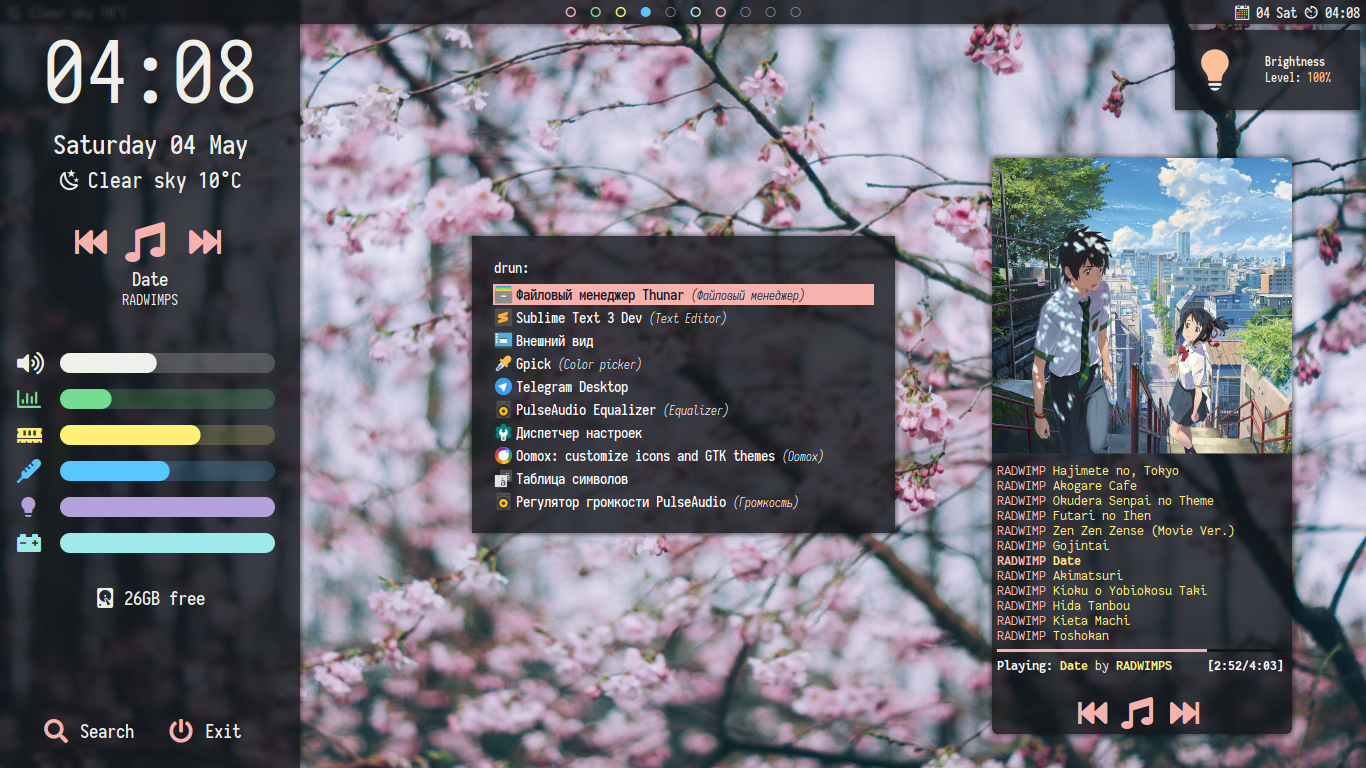Screen dimensions: 1366x768
Task: Launch Oomox: customize icons and GTK themes
Action: [683, 456]
